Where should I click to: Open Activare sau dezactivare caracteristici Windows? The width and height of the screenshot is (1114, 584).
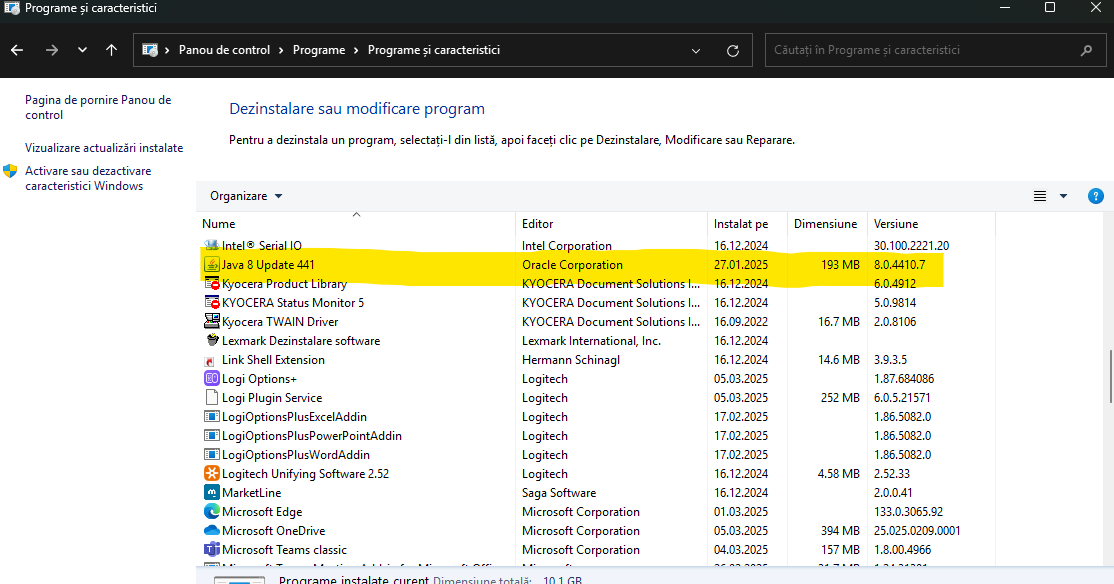pos(88,178)
